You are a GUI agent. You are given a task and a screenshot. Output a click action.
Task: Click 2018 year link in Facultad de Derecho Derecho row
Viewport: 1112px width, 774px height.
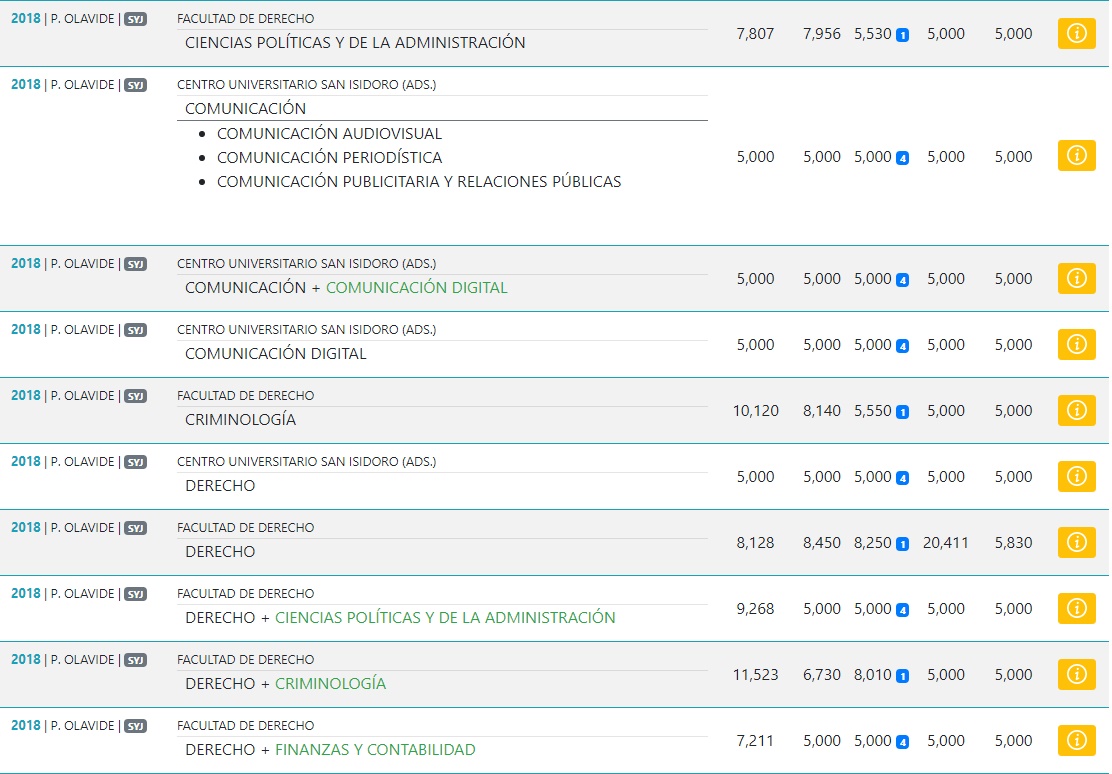coord(25,528)
